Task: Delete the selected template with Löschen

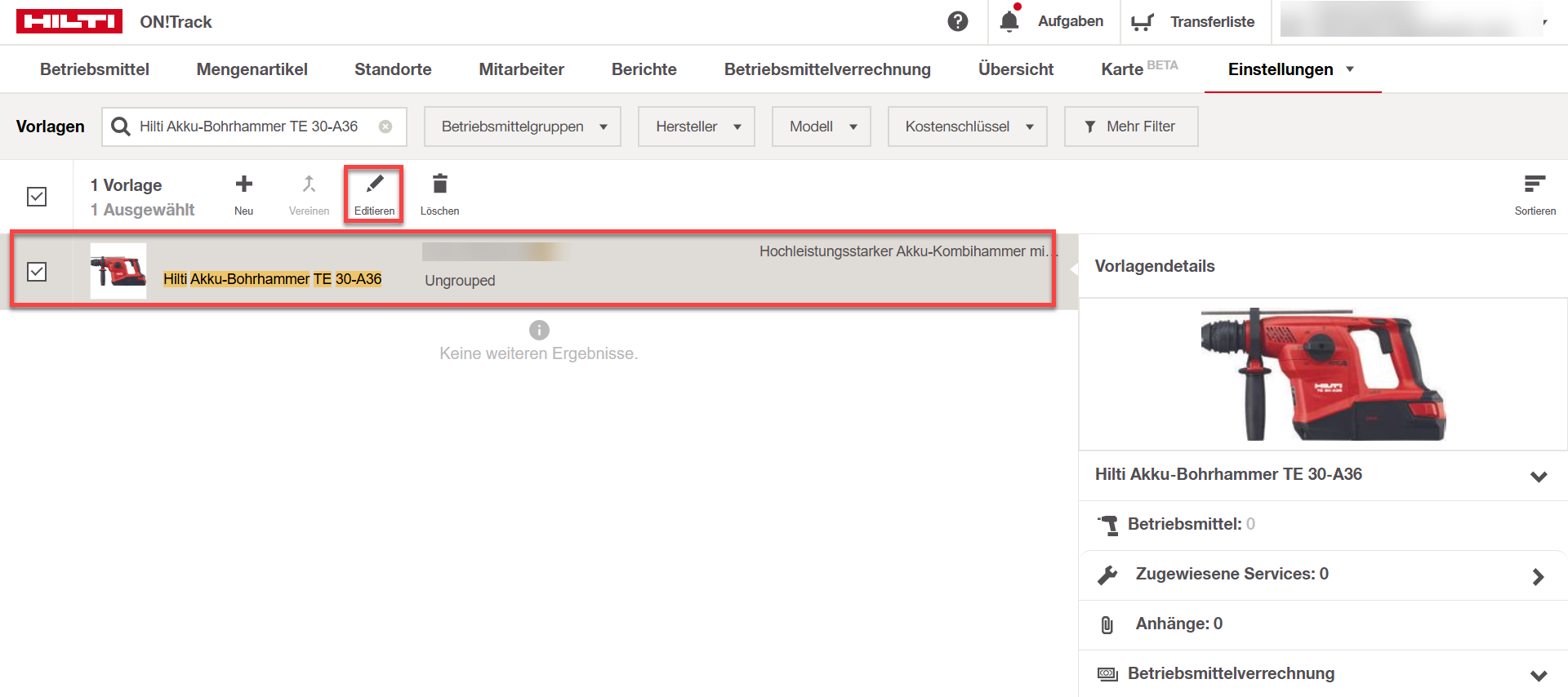Action: [x=439, y=195]
